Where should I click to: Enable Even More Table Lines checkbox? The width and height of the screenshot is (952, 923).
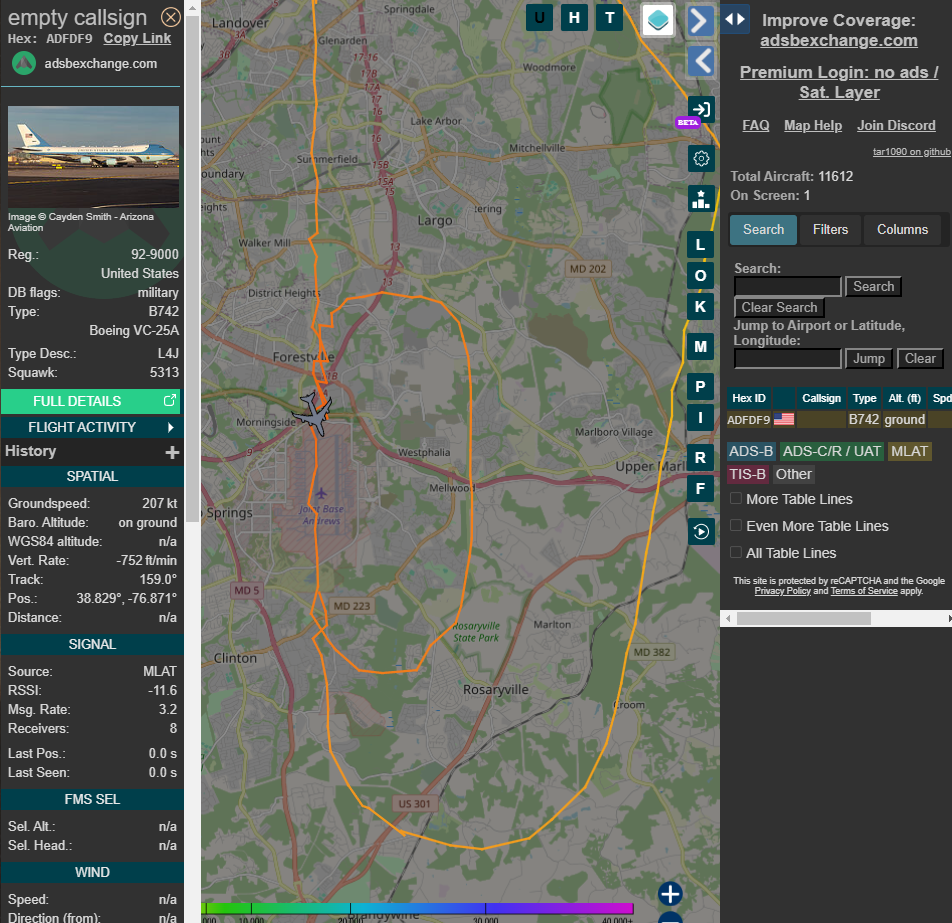click(x=736, y=525)
